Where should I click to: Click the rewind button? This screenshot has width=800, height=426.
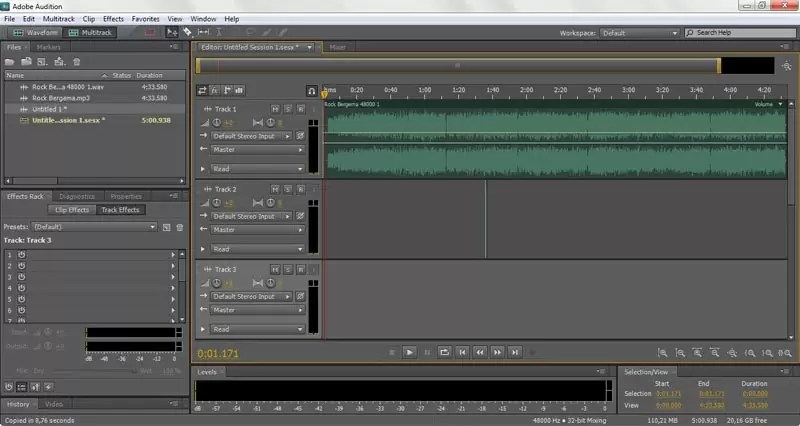coord(480,352)
